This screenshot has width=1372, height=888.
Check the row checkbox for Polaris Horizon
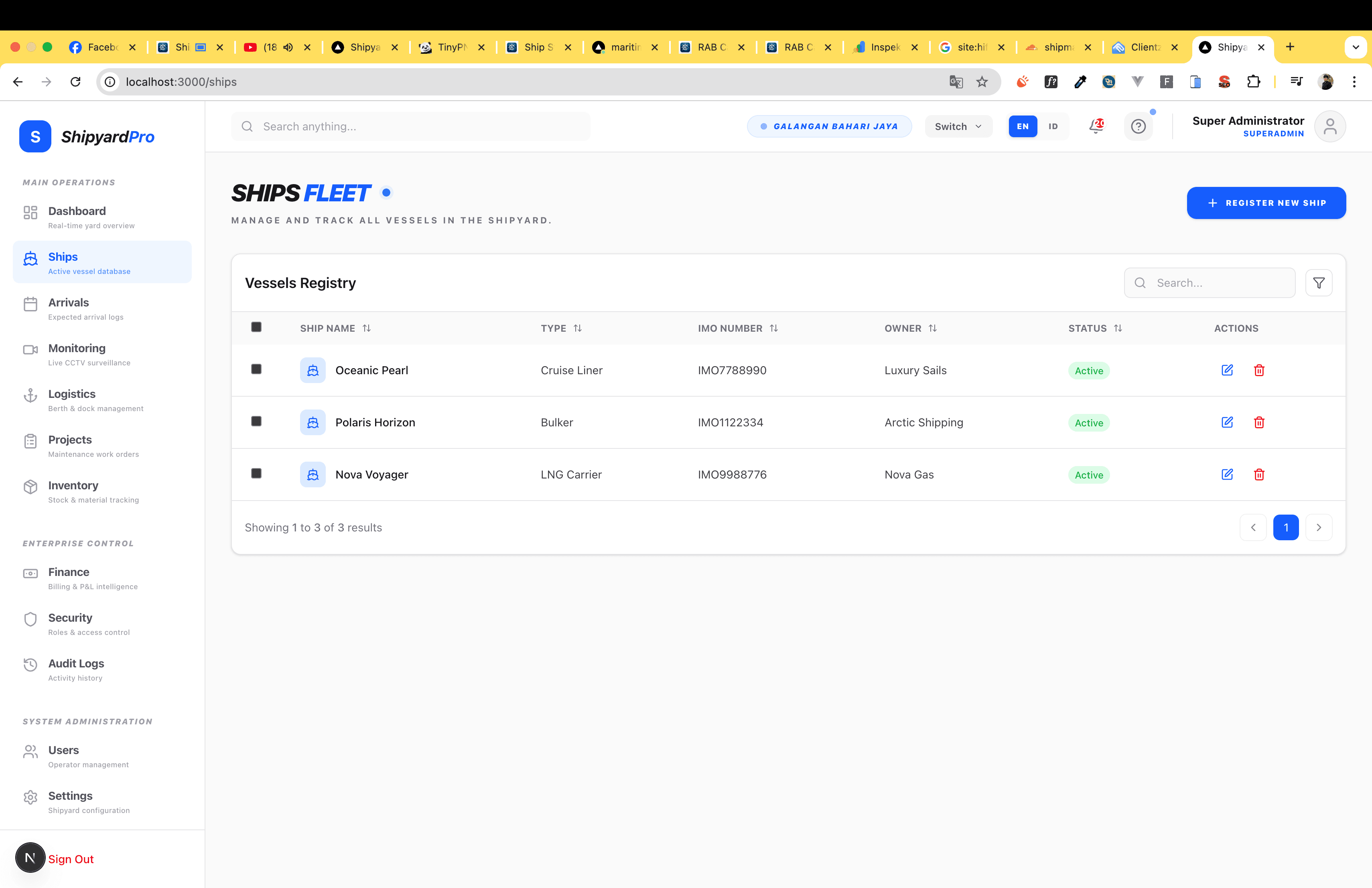pyautogui.click(x=256, y=421)
